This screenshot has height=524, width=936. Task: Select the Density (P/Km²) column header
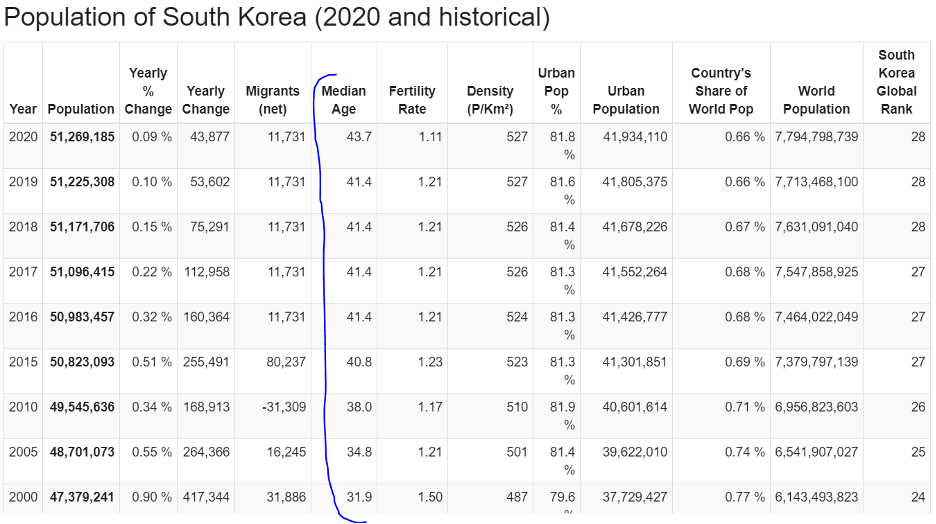tap(490, 100)
